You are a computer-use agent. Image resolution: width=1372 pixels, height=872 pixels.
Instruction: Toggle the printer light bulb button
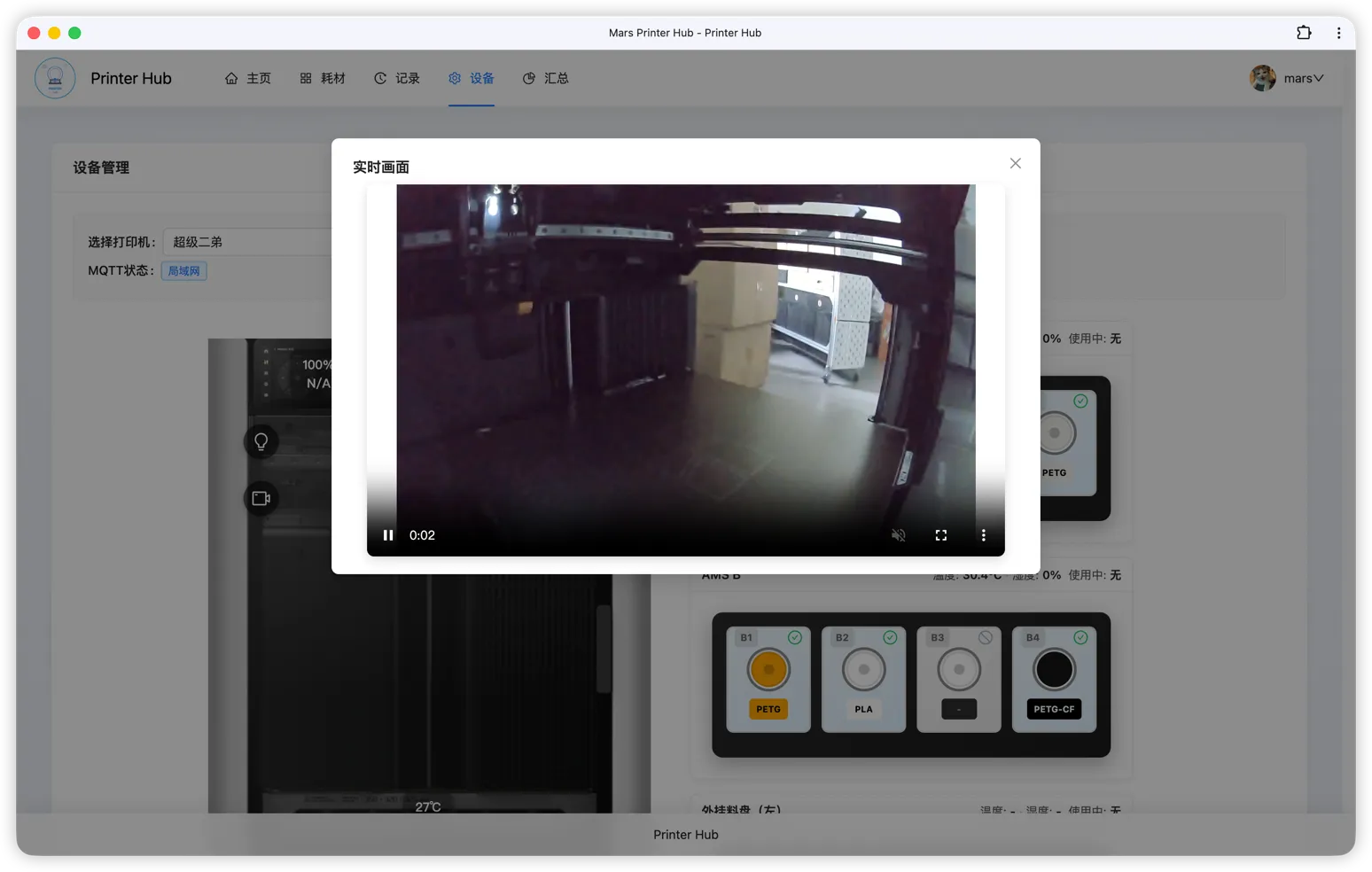[x=261, y=441]
